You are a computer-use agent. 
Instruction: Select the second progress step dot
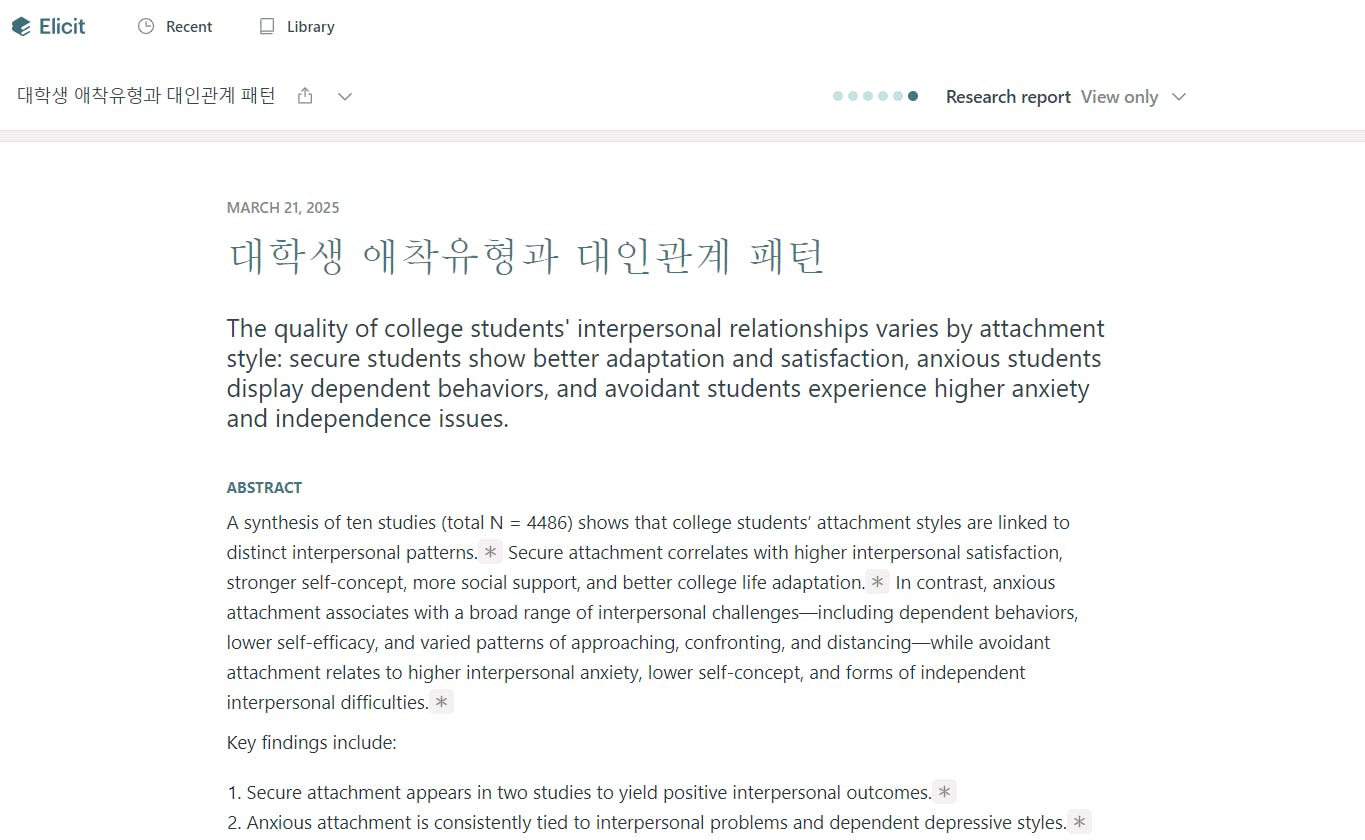[x=853, y=96]
